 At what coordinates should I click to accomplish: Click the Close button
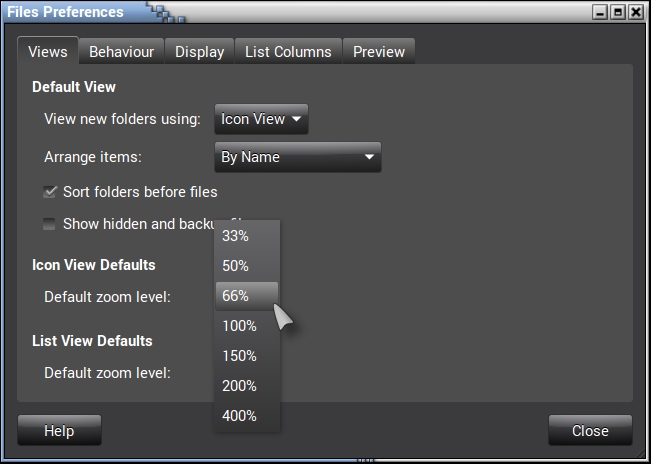(590, 431)
